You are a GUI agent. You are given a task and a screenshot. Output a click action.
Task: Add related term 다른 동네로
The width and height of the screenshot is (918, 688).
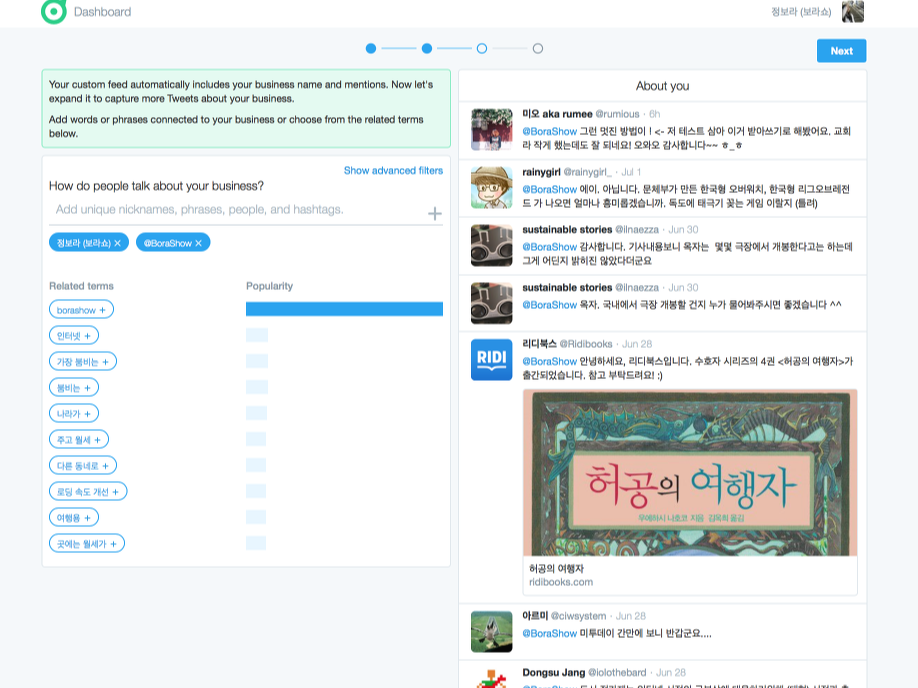pos(83,465)
